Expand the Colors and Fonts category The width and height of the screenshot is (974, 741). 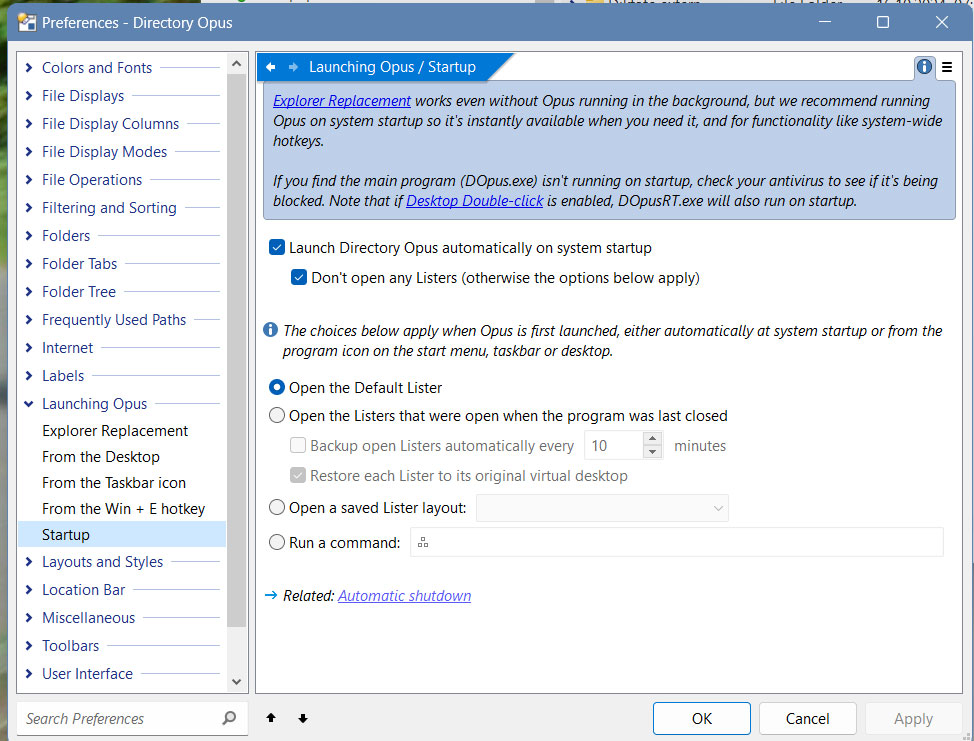click(29, 67)
